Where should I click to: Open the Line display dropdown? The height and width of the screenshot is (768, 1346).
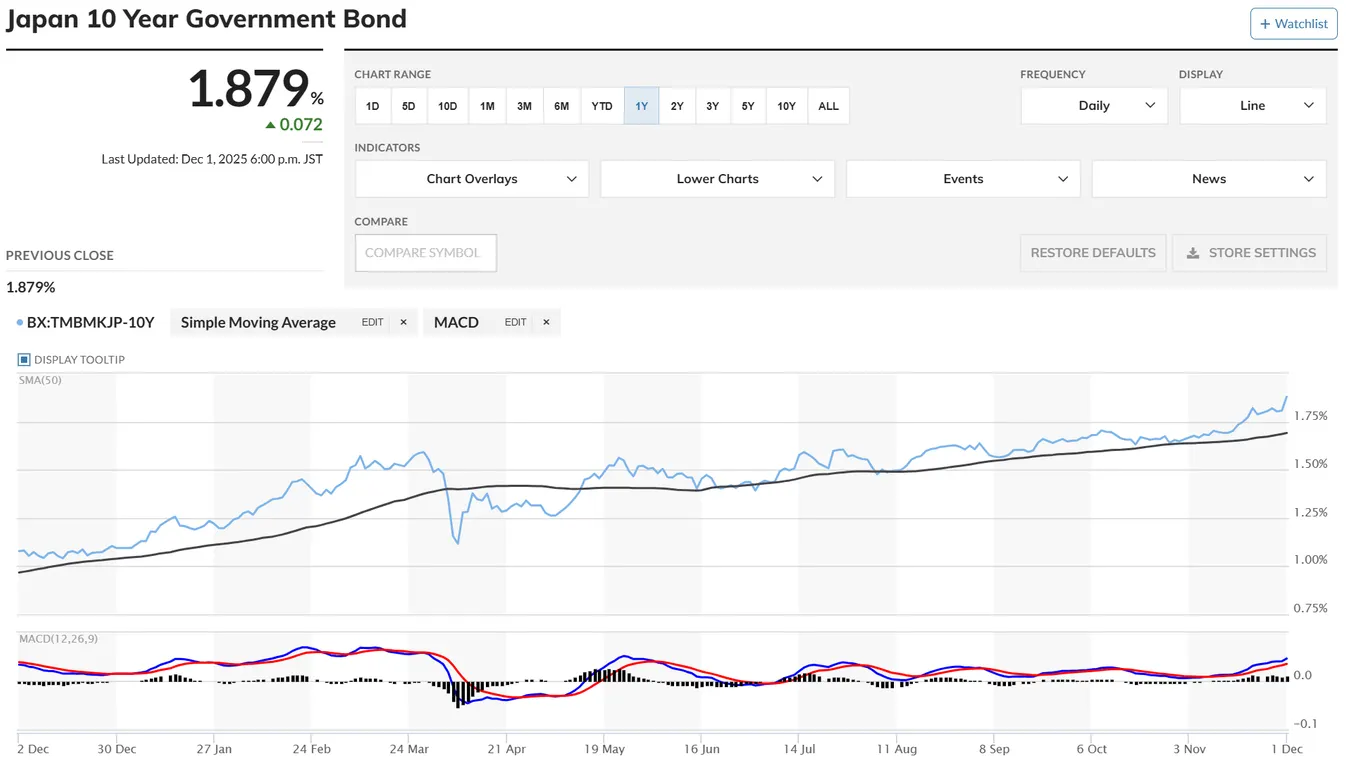pyautogui.click(x=1253, y=106)
